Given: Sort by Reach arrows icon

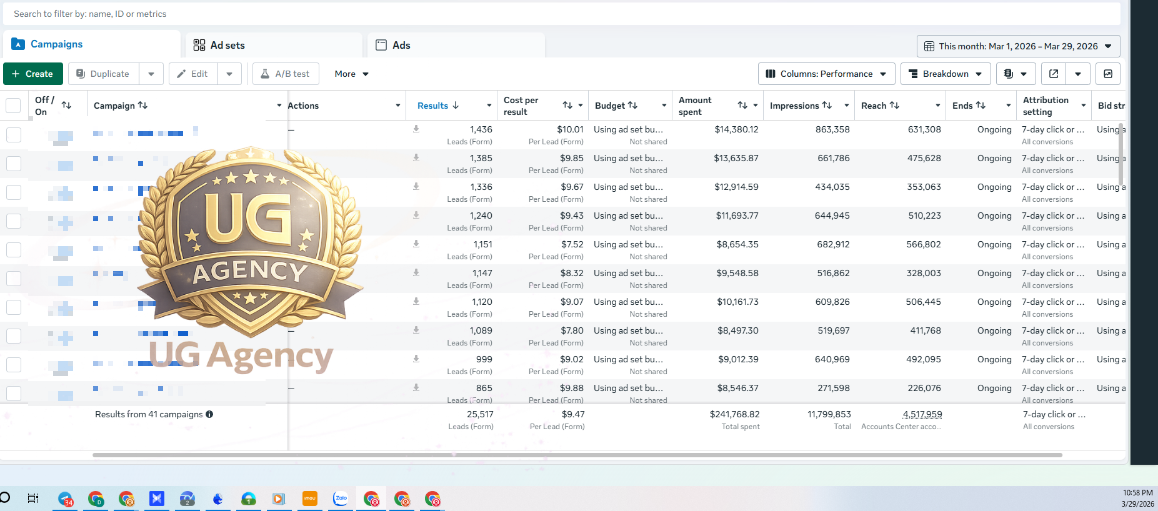Looking at the screenshot, I should [894, 106].
